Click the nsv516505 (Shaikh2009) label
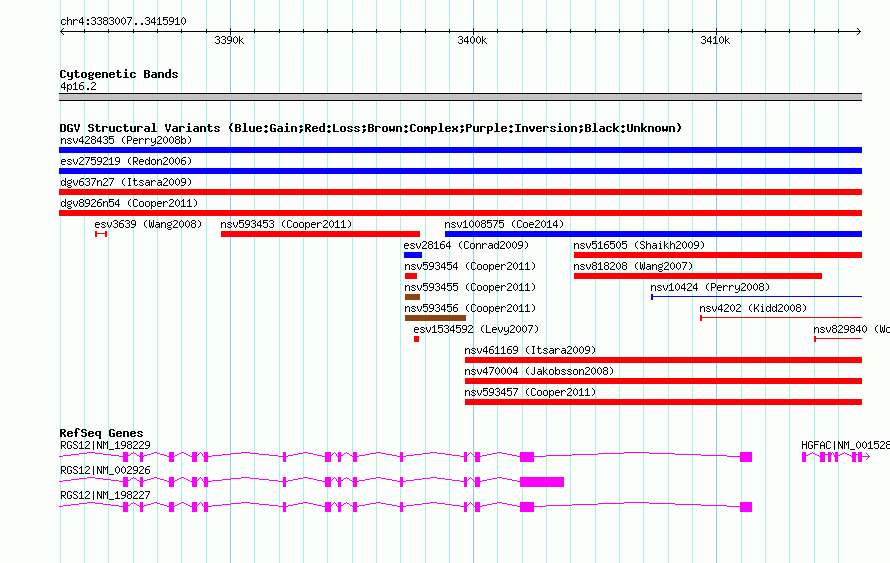 tap(639, 245)
